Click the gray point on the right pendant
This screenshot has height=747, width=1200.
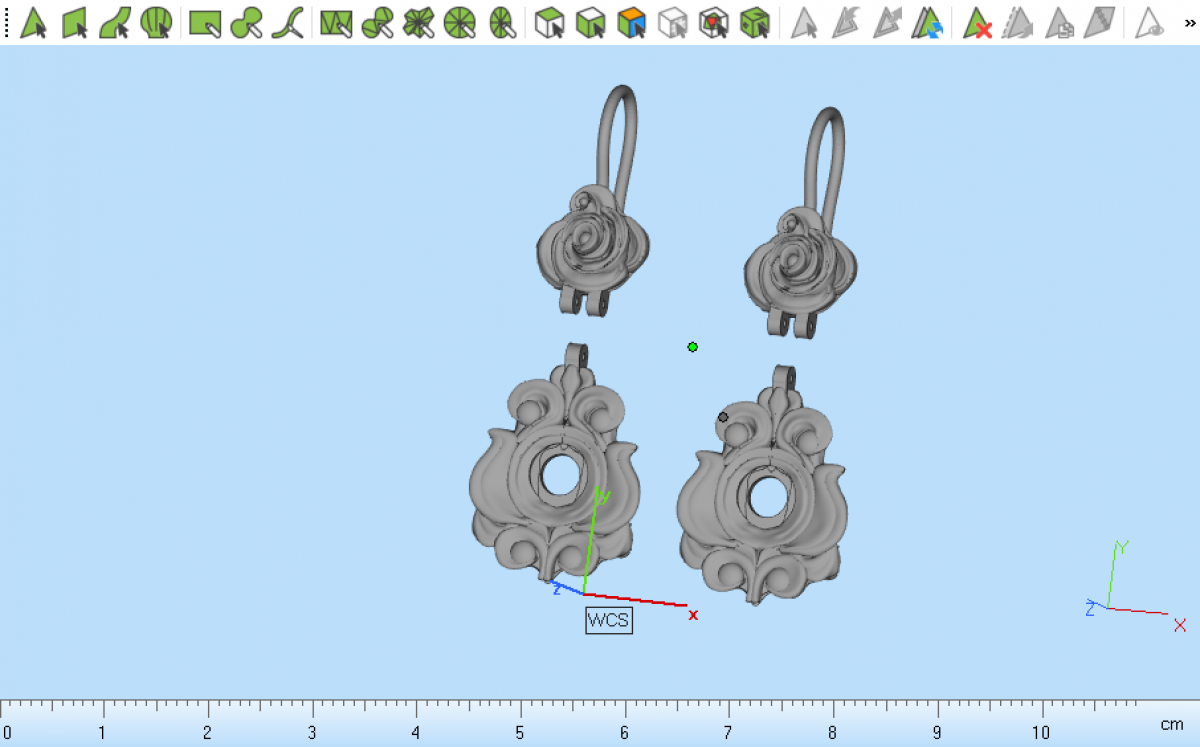[723, 417]
